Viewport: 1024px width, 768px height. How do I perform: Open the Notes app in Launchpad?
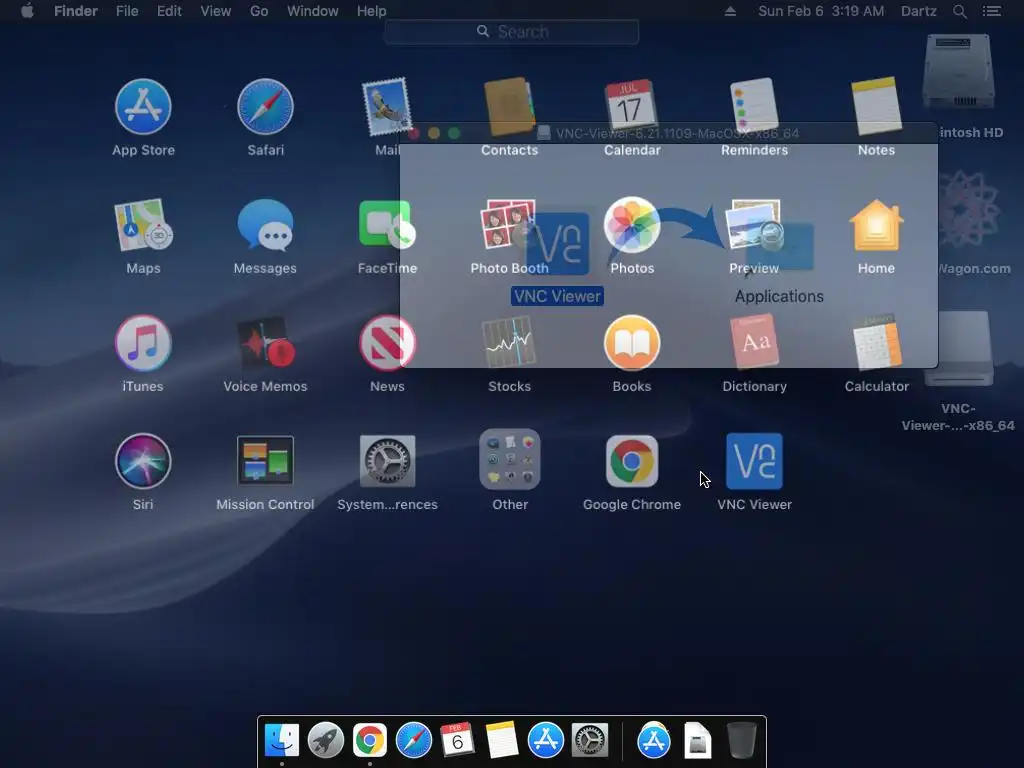coord(876,106)
